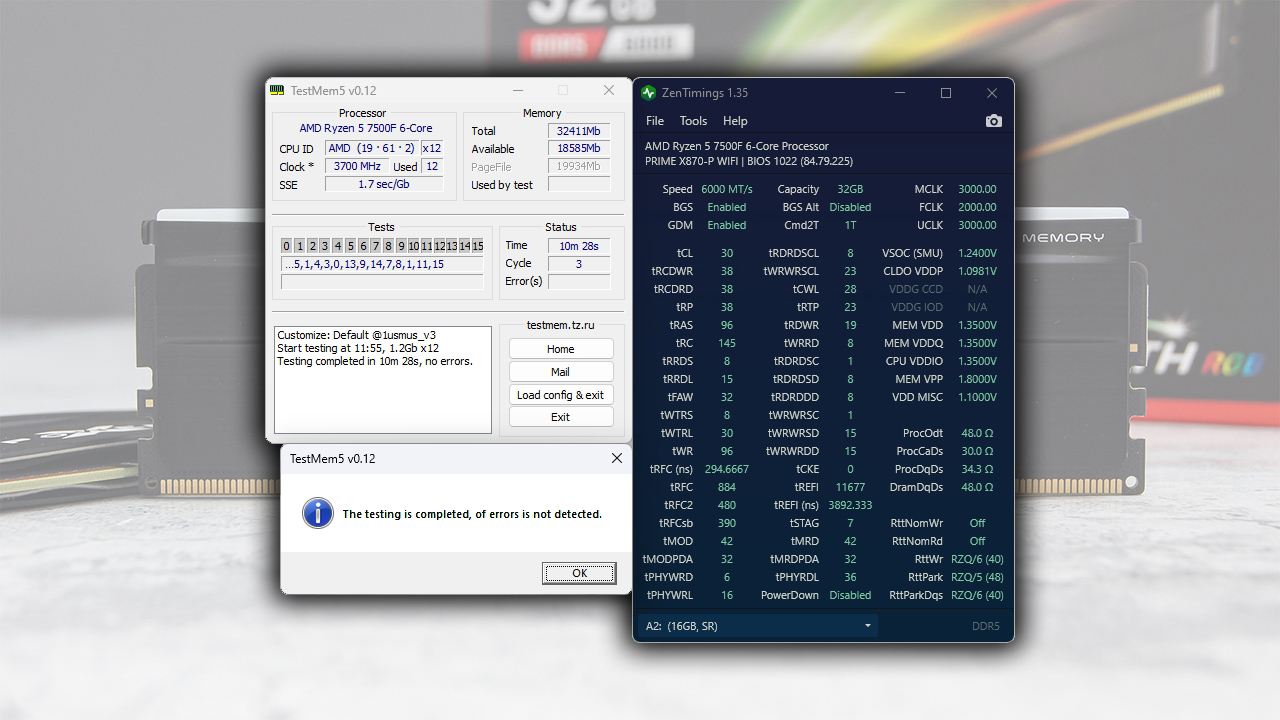1280x720 pixels.
Task: Click the Cycle field showing 3
Action: [579, 264]
